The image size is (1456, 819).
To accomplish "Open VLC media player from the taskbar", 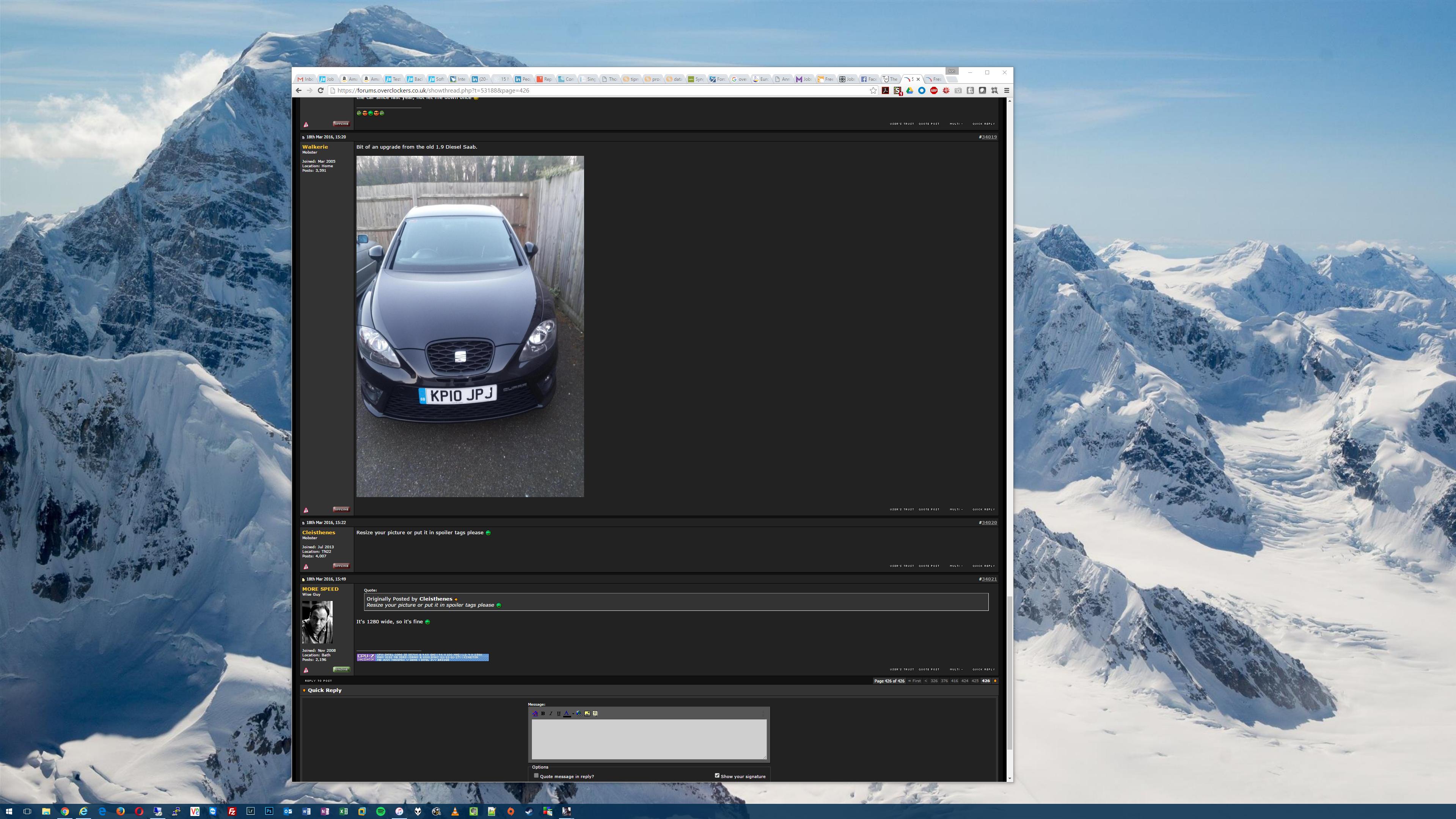I will pos(455,812).
